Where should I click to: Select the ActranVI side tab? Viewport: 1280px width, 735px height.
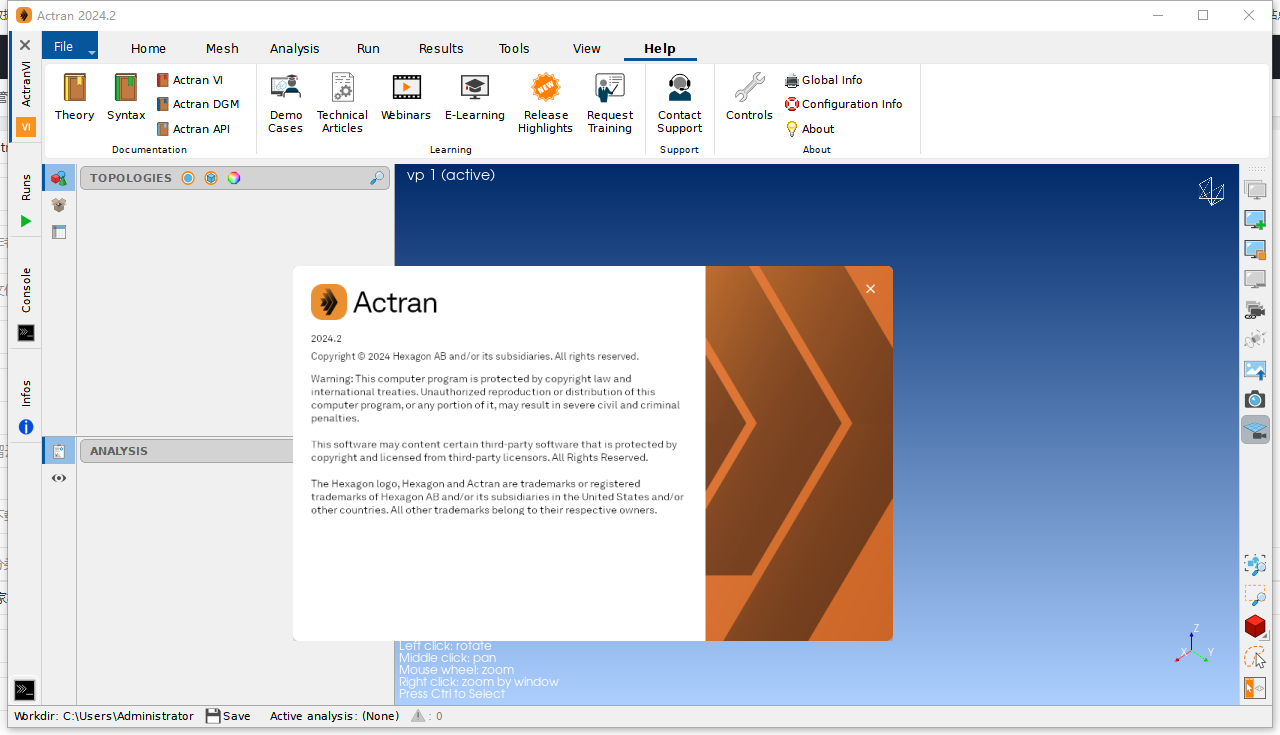tap(26, 84)
